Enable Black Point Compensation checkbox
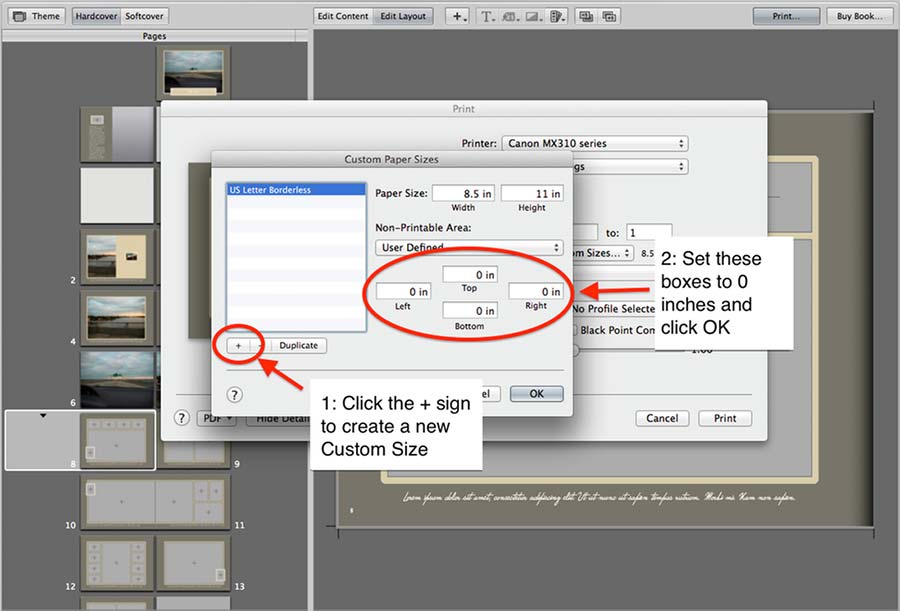This screenshot has width=900, height=611. 576,330
